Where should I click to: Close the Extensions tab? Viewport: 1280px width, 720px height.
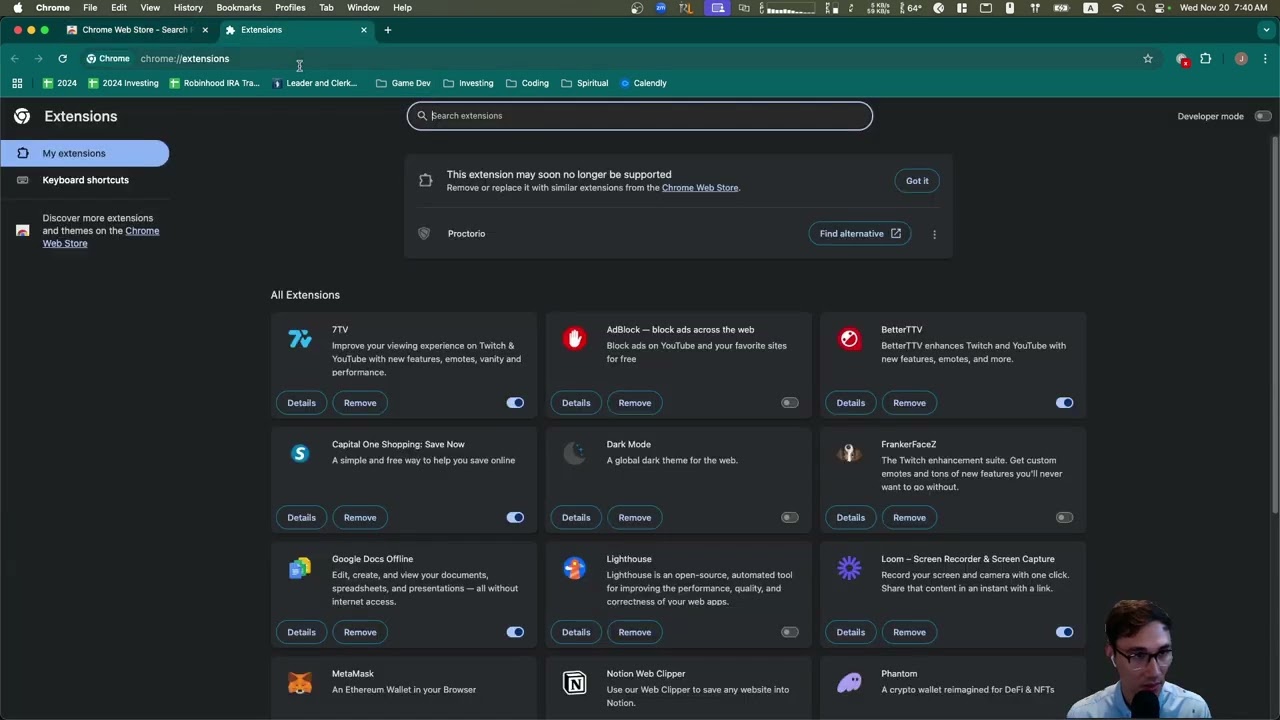click(x=364, y=30)
